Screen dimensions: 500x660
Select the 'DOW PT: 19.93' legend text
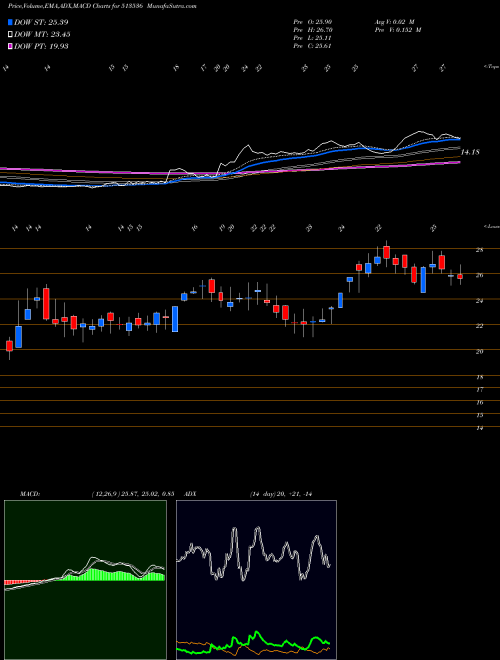point(41,46)
